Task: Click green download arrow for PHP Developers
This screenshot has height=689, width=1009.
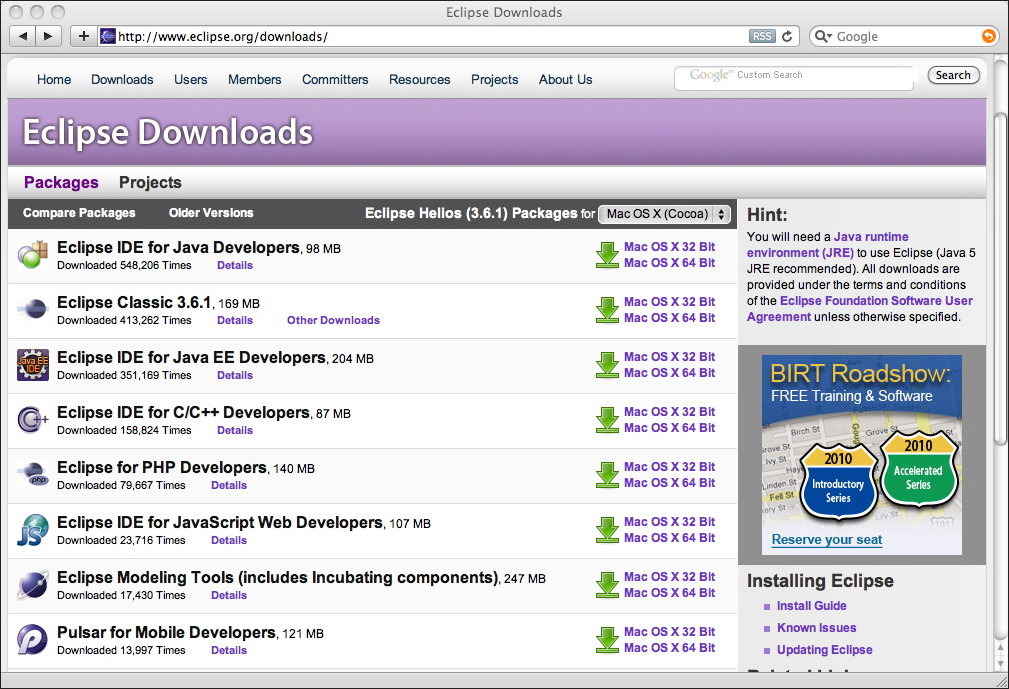Action: [x=607, y=475]
